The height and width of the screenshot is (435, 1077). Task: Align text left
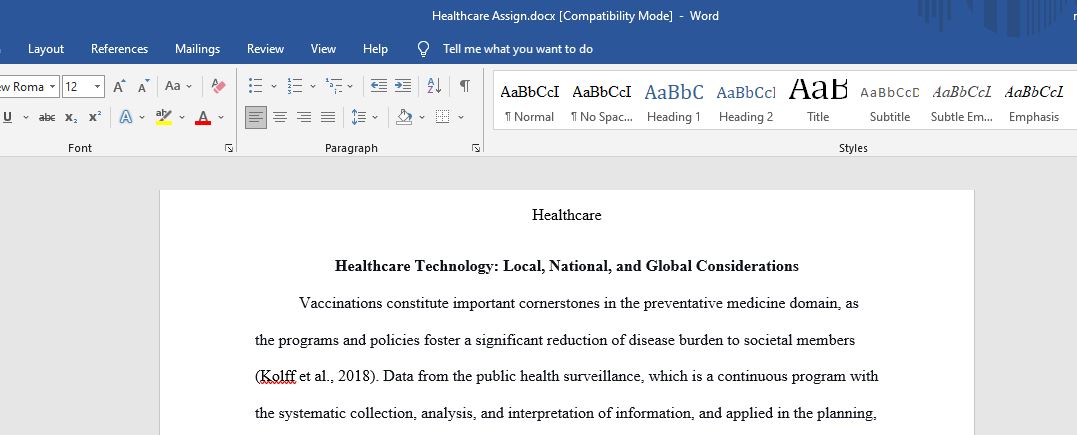pos(256,118)
